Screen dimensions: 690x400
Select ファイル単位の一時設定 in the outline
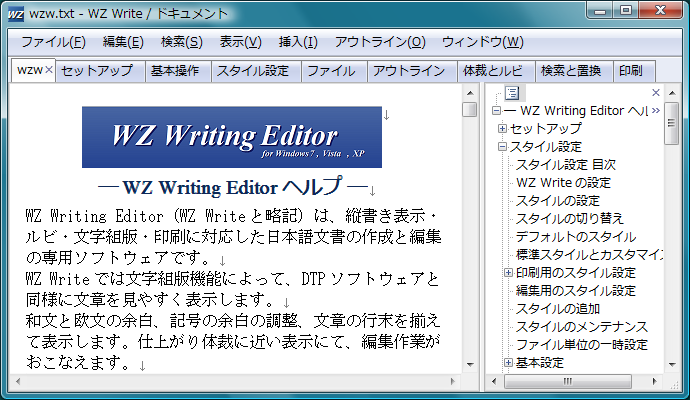(582, 345)
